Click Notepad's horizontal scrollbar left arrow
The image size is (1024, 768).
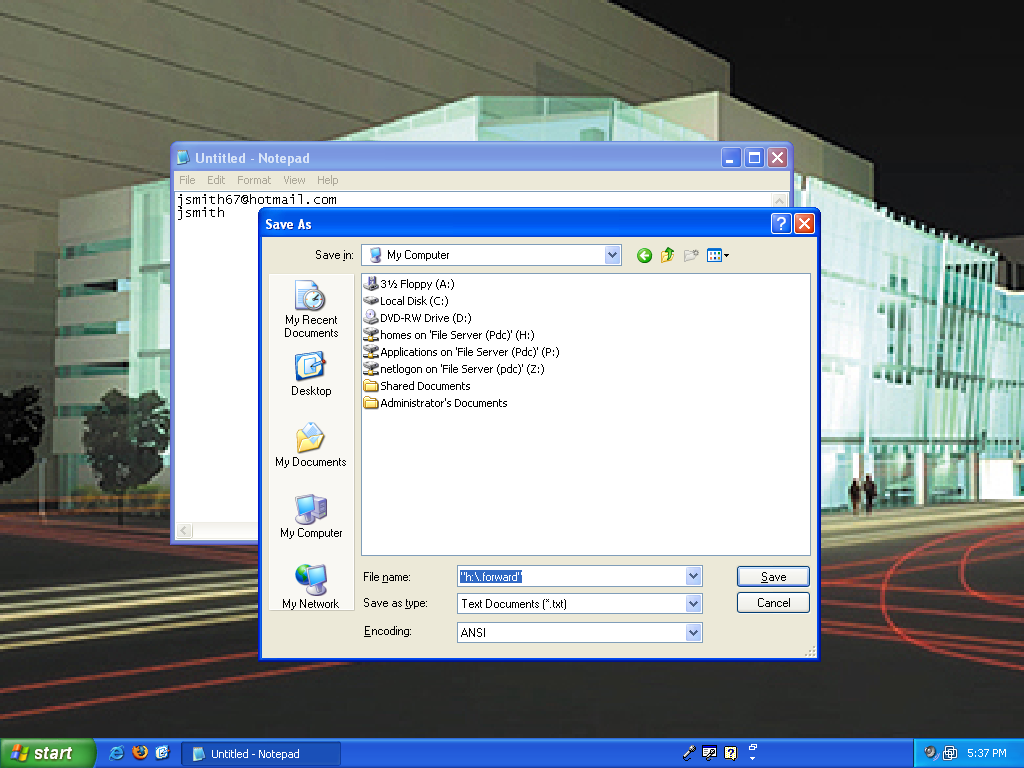(184, 531)
